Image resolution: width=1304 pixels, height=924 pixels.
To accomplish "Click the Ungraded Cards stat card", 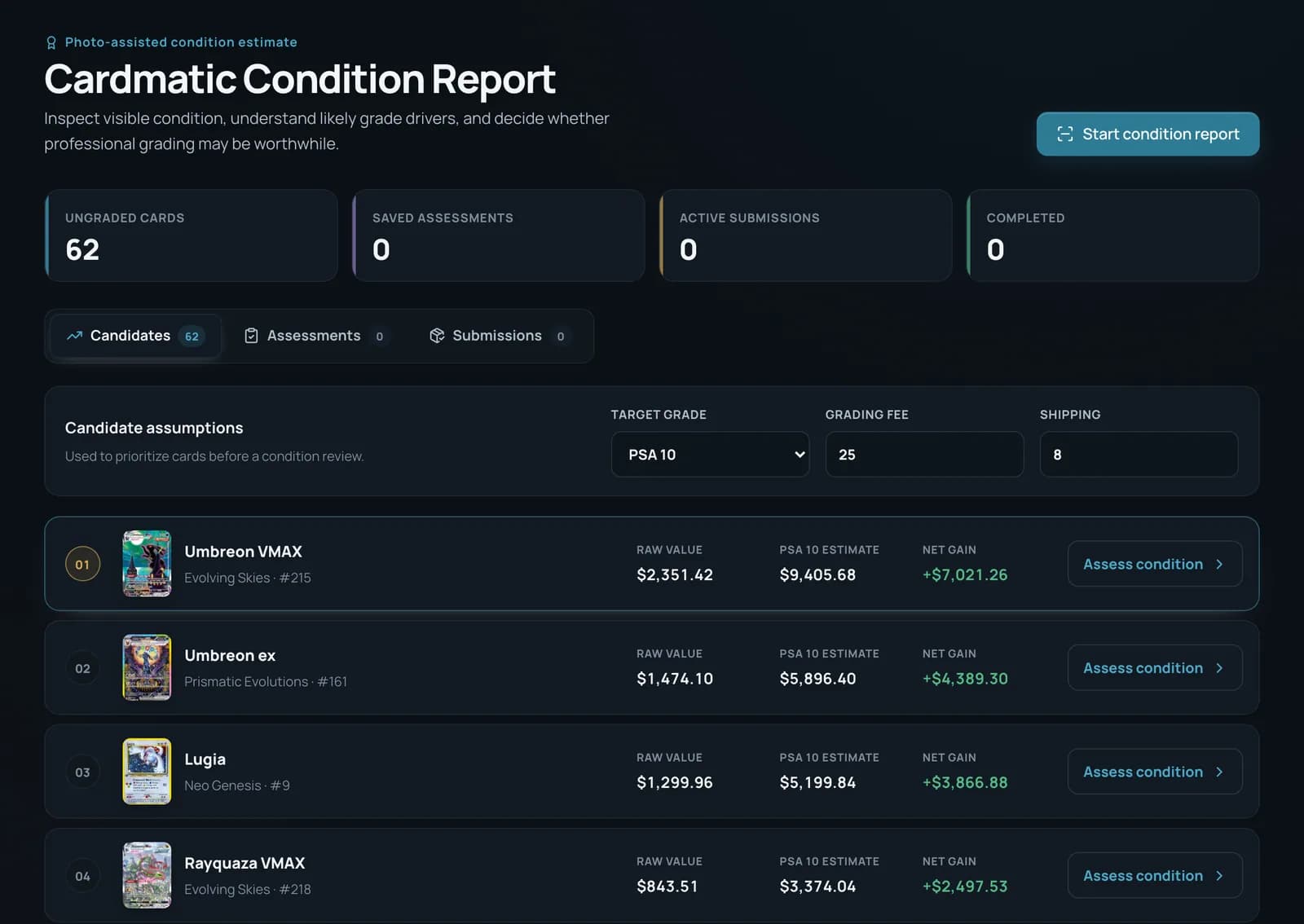I will pyautogui.click(x=192, y=235).
